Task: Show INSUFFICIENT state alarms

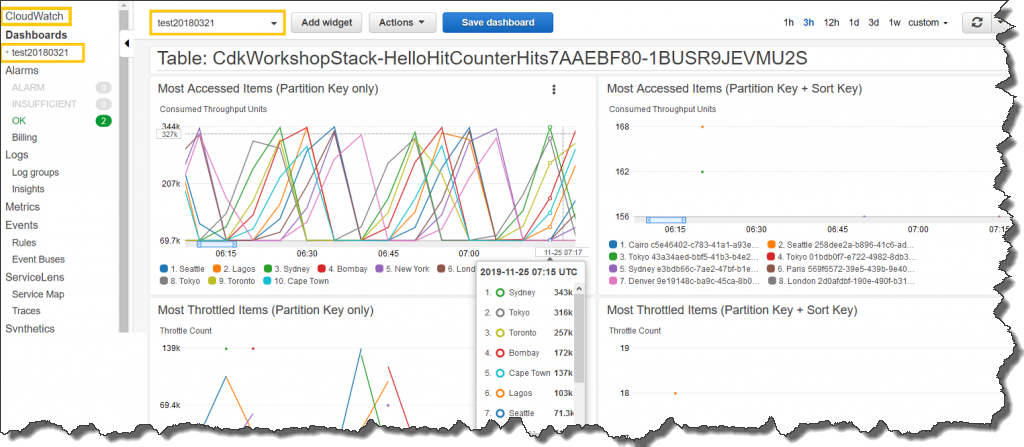Action: [44, 104]
